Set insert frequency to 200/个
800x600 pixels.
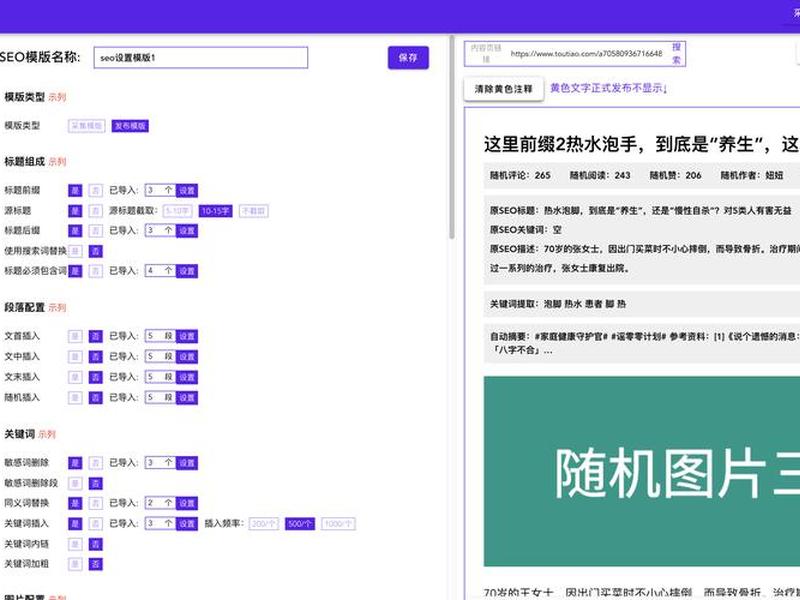click(x=264, y=523)
